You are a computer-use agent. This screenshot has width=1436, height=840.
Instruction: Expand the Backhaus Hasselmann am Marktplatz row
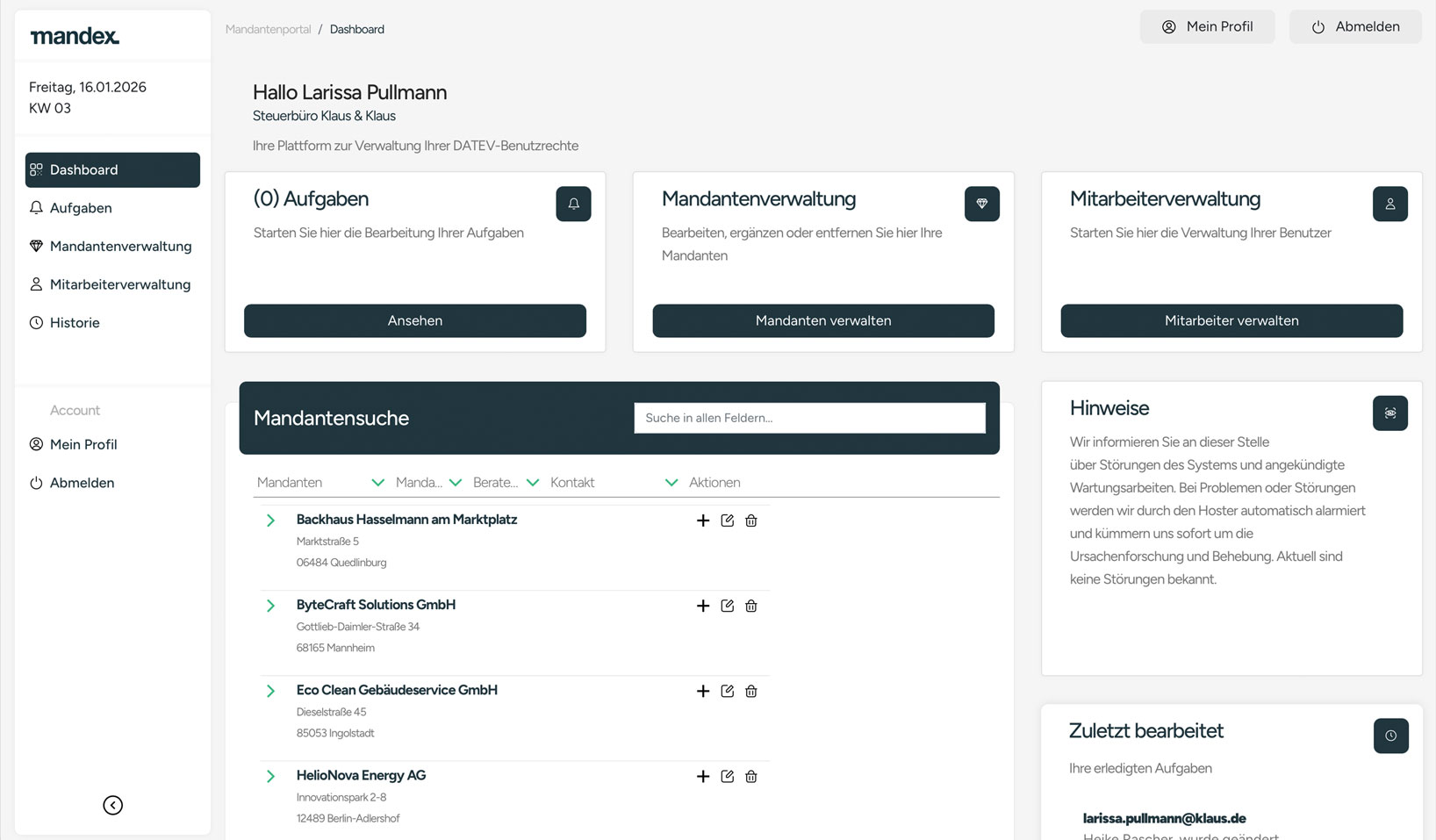pyautogui.click(x=270, y=521)
